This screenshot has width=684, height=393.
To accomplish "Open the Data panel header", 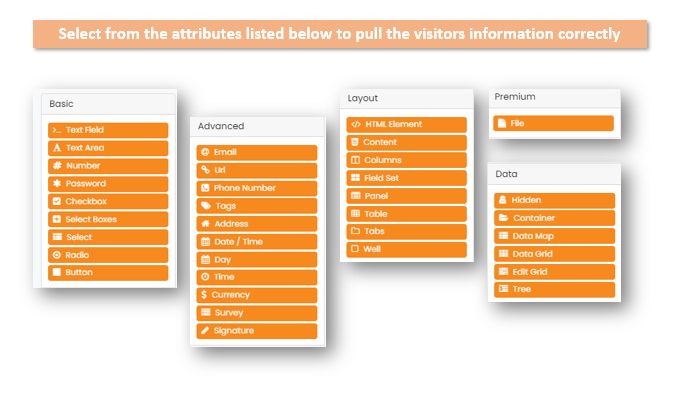I will pos(554,174).
